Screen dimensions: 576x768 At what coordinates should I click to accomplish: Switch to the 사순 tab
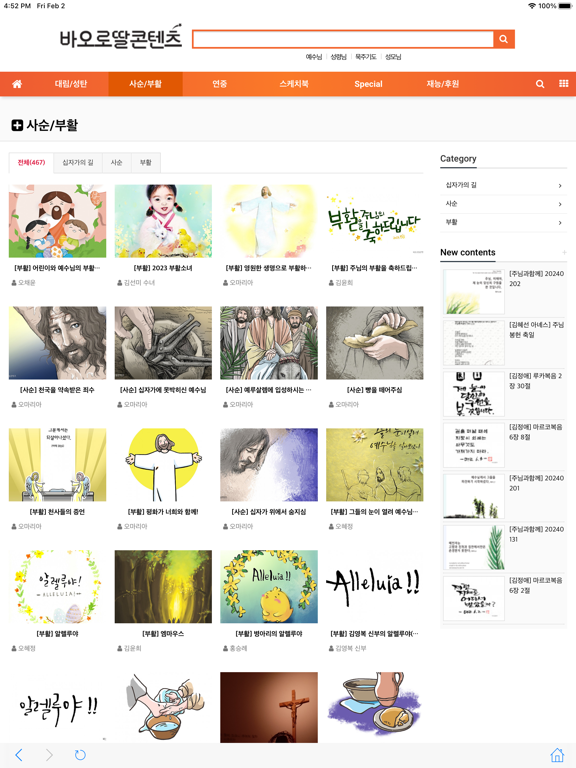coord(117,163)
